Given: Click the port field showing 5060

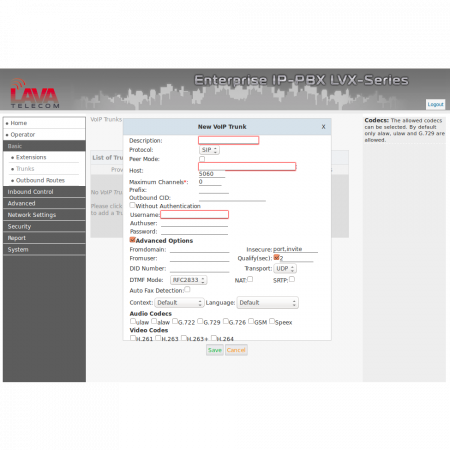Looking at the screenshot, I should tap(212, 174).
